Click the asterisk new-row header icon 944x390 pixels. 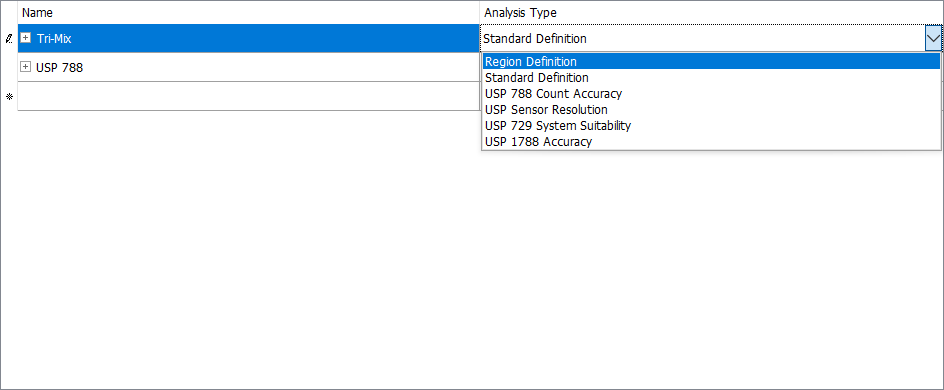click(9, 96)
